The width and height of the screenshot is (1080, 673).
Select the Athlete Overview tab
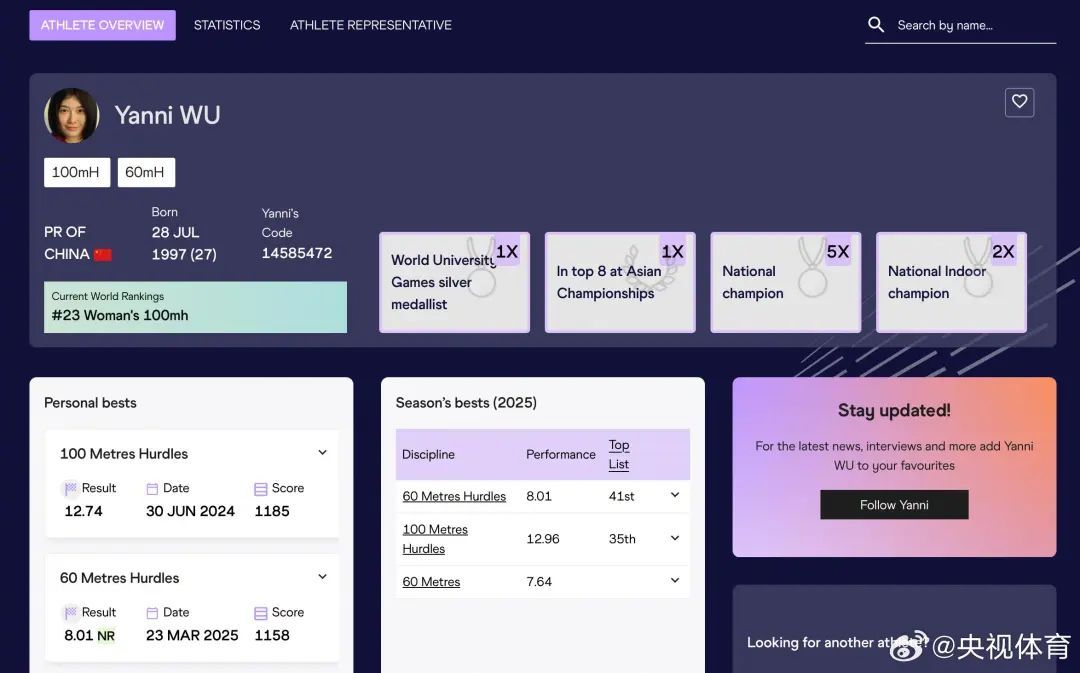point(102,25)
